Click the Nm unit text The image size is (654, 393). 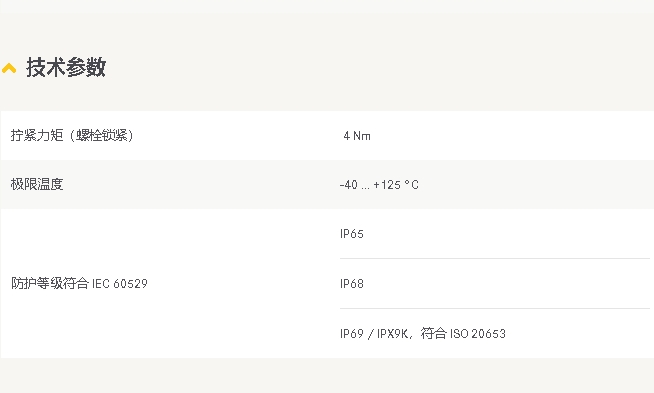click(362, 136)
